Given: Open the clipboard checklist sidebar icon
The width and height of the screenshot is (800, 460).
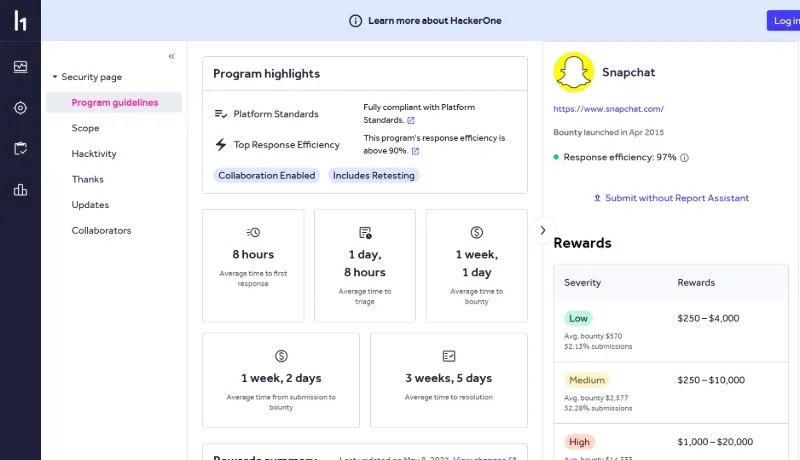Looking at the screenshot, I should [x=20, y=148].
